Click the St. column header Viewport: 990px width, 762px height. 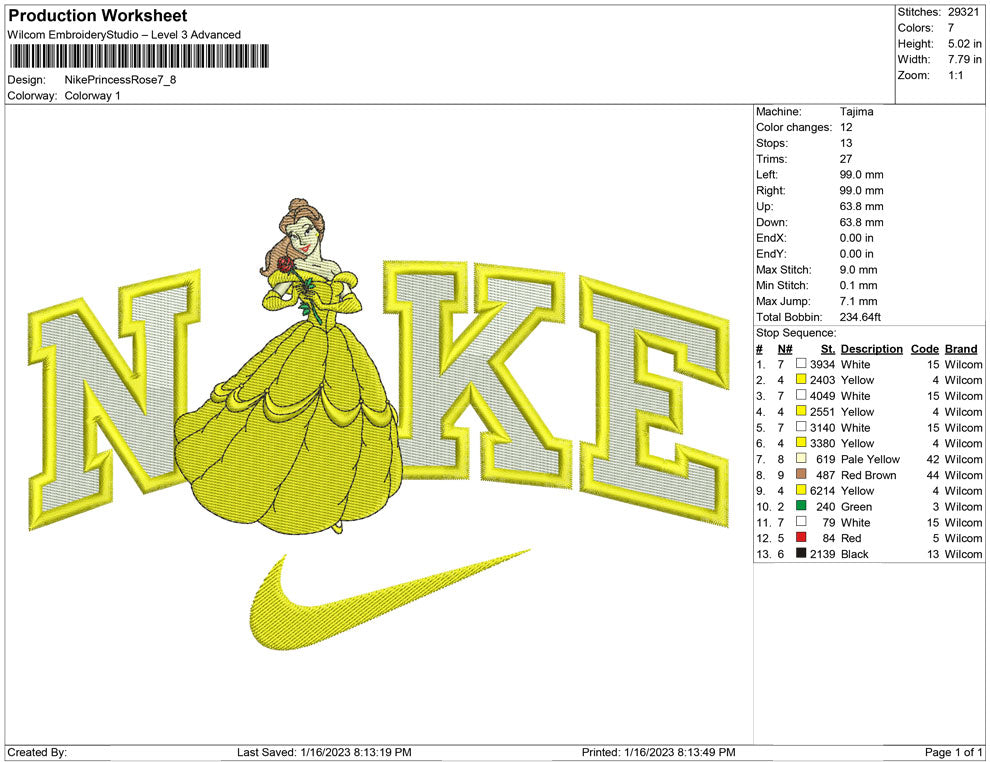828,348
